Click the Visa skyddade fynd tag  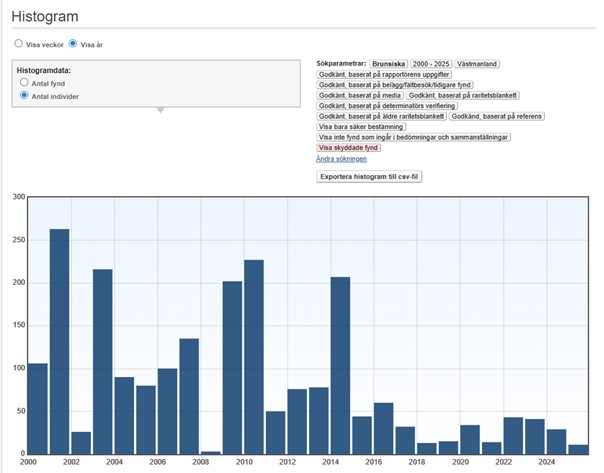(x=348, y=148)
